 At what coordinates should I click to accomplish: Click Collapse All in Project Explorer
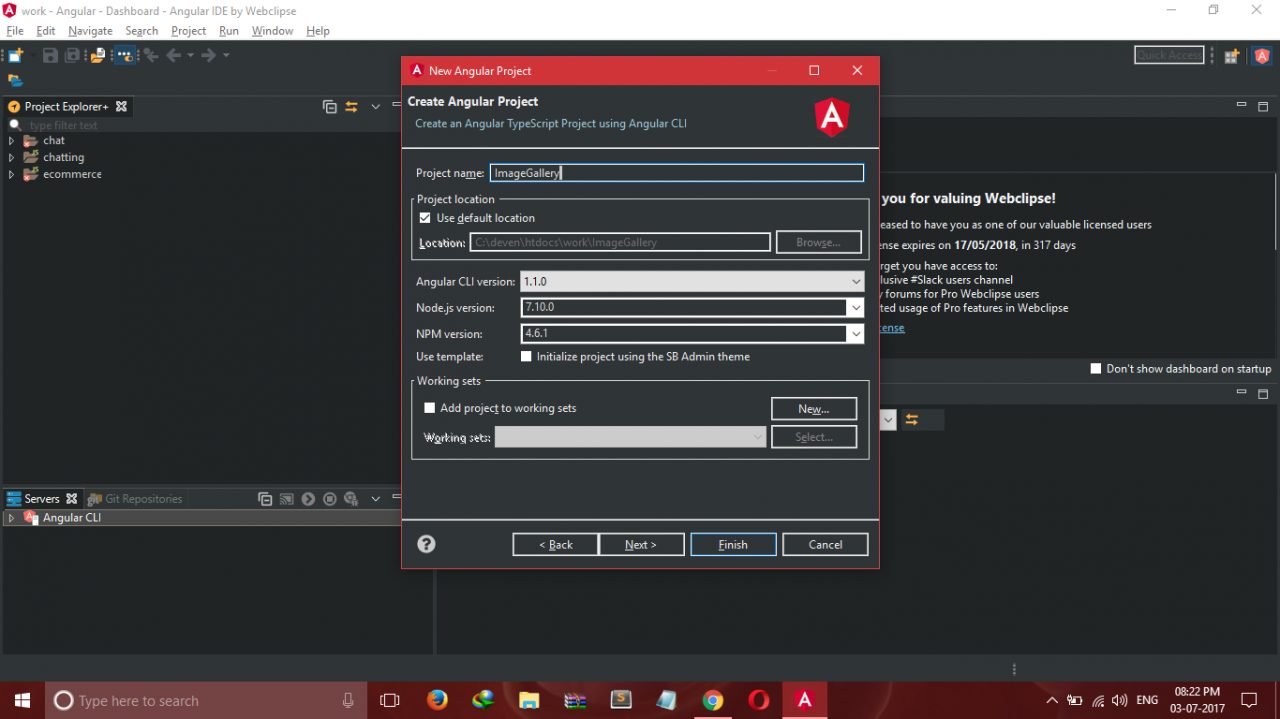click(329, 107)
